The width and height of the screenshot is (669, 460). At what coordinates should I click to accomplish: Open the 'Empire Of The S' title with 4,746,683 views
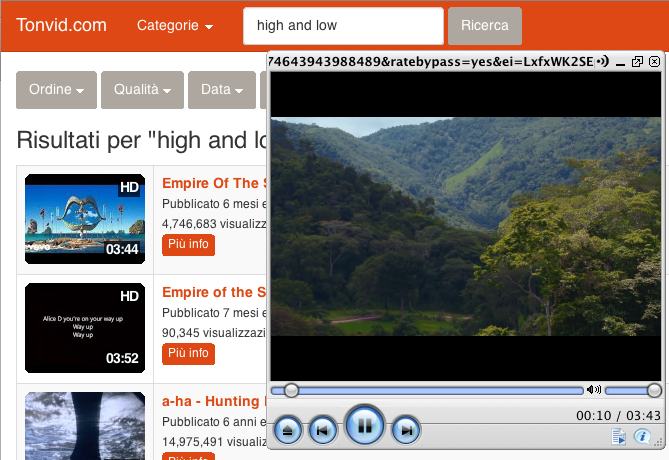[214, 183]
